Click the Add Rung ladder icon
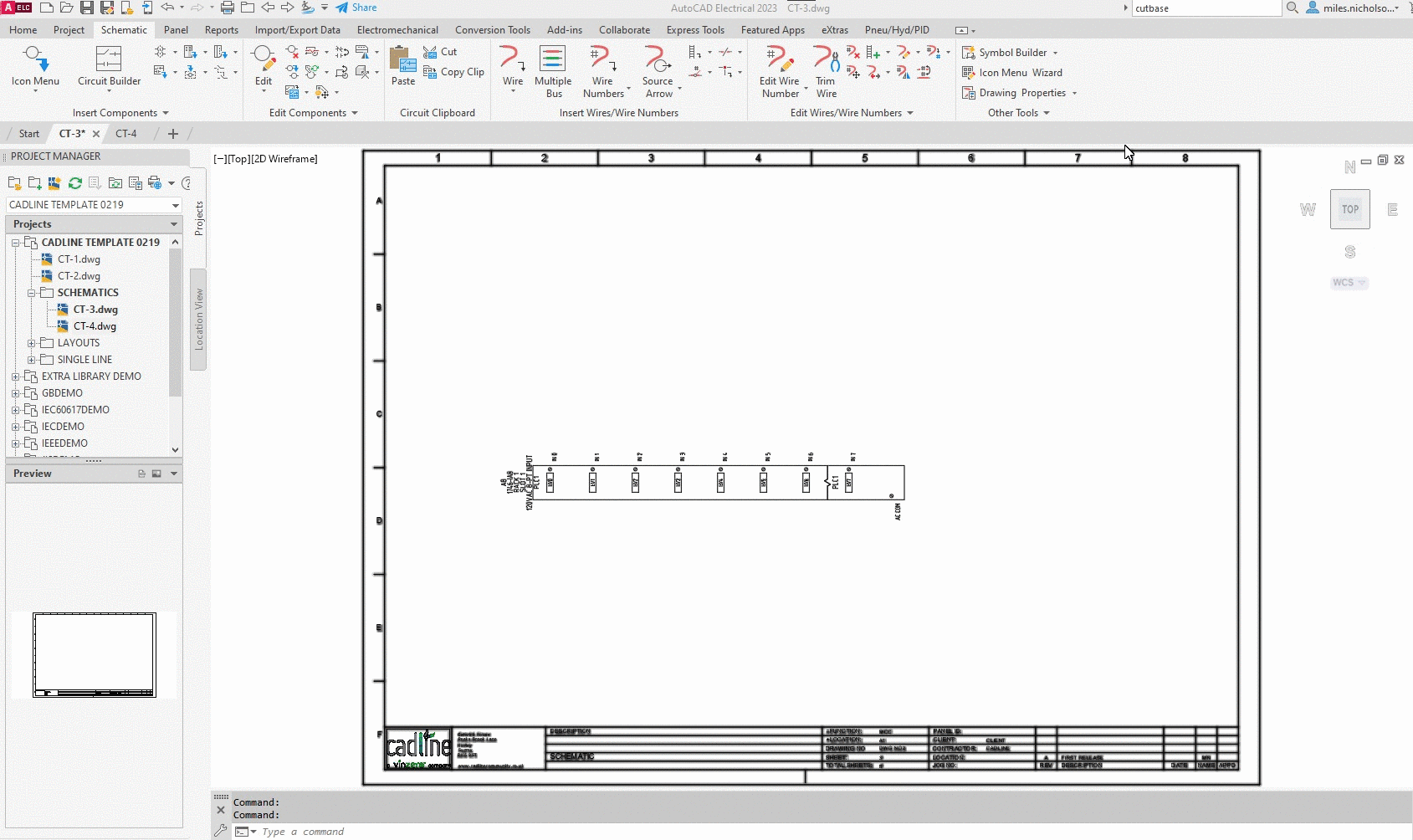This screenshot has height=840, width=1413. tap(873, 52)
